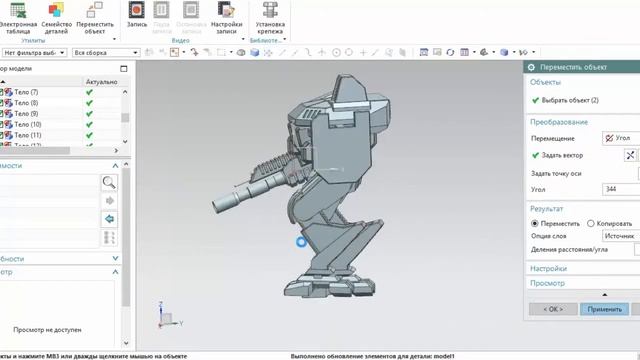The height and width of the screenshot is (360, 640).
Task: Open the Утилиты group dropdown arrow
Action: pyautogui.click(x=114, y=40)
